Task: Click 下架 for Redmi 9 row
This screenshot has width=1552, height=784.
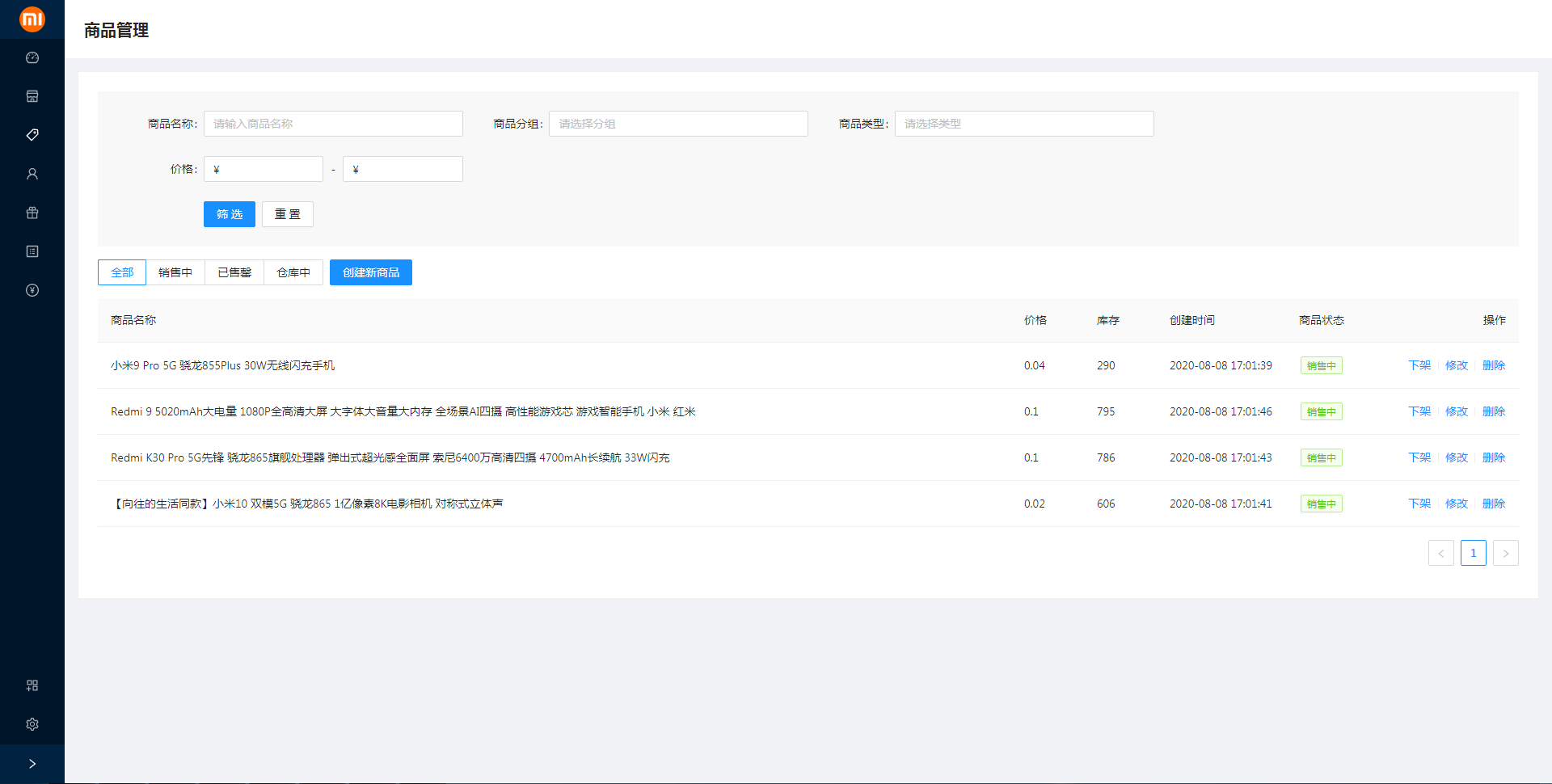Action: coord(1419,411)
